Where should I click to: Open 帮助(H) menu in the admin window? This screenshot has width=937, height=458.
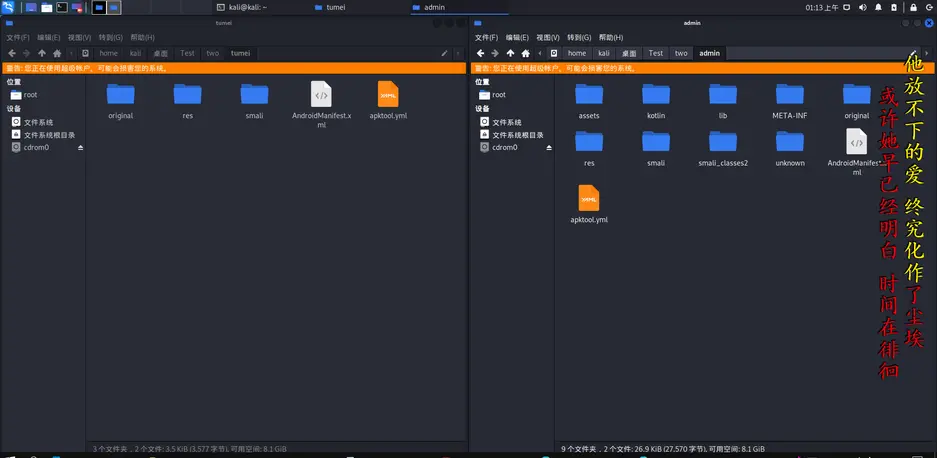pos(611,38)
